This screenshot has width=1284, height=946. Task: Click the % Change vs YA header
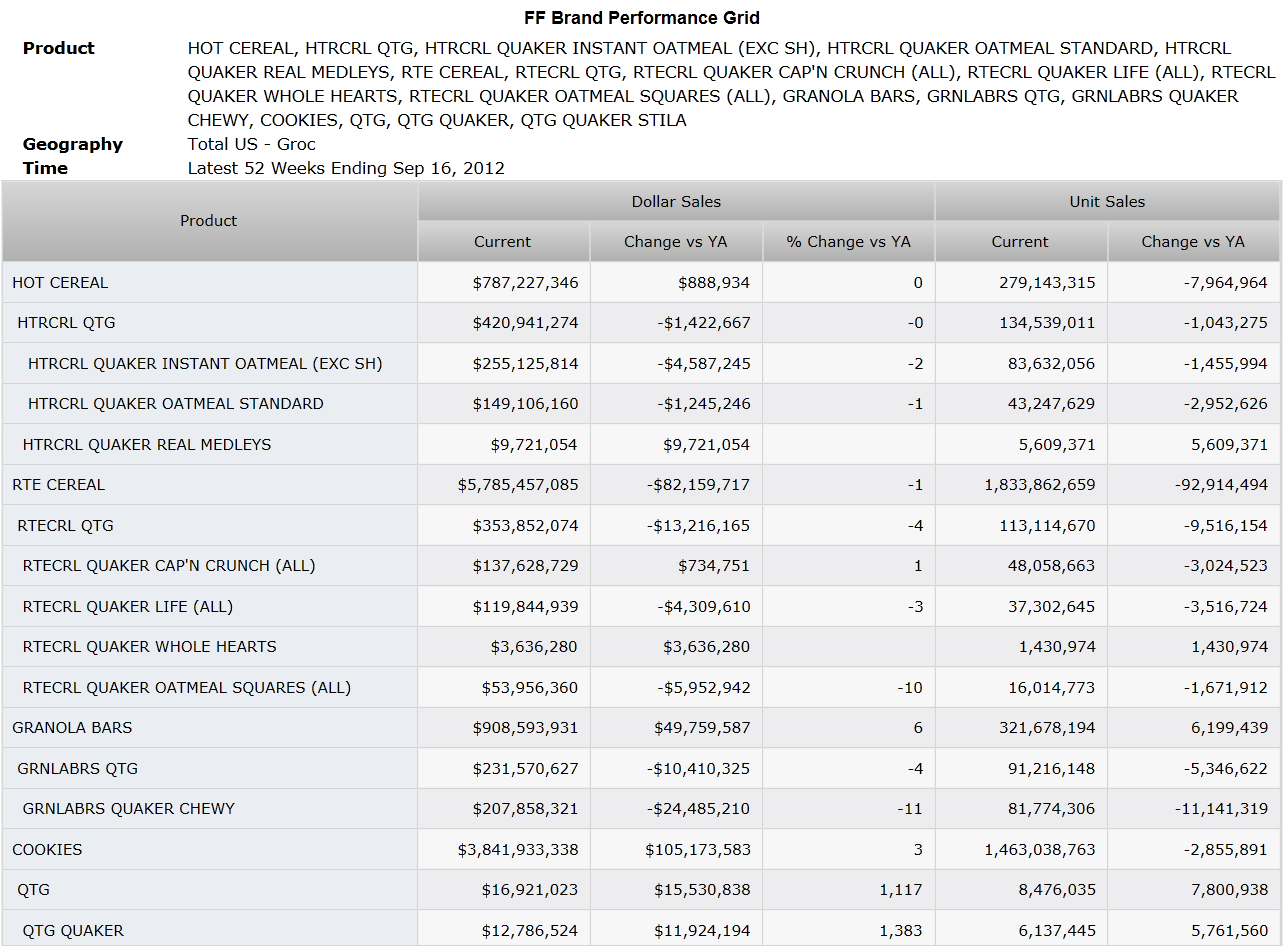point(848,242)
